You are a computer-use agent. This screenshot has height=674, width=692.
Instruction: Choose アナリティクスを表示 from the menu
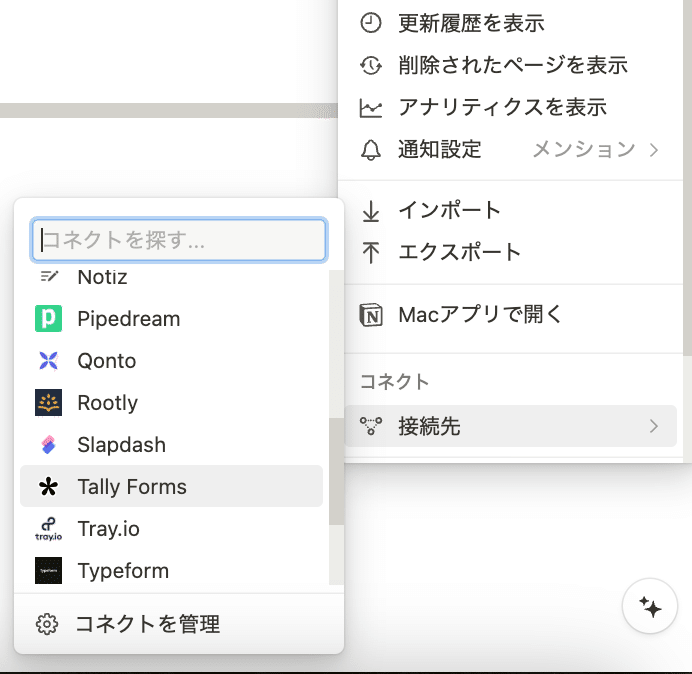coord(510,108)
